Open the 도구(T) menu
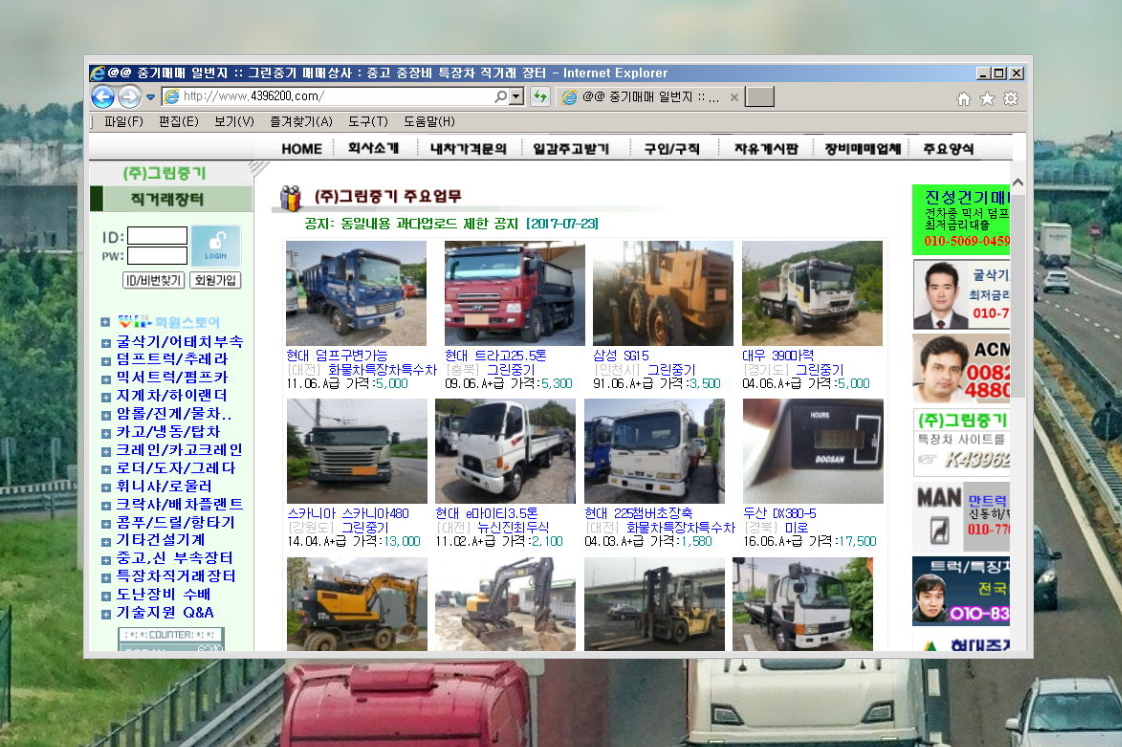The image size is (1122, 747). click(368, 122)
